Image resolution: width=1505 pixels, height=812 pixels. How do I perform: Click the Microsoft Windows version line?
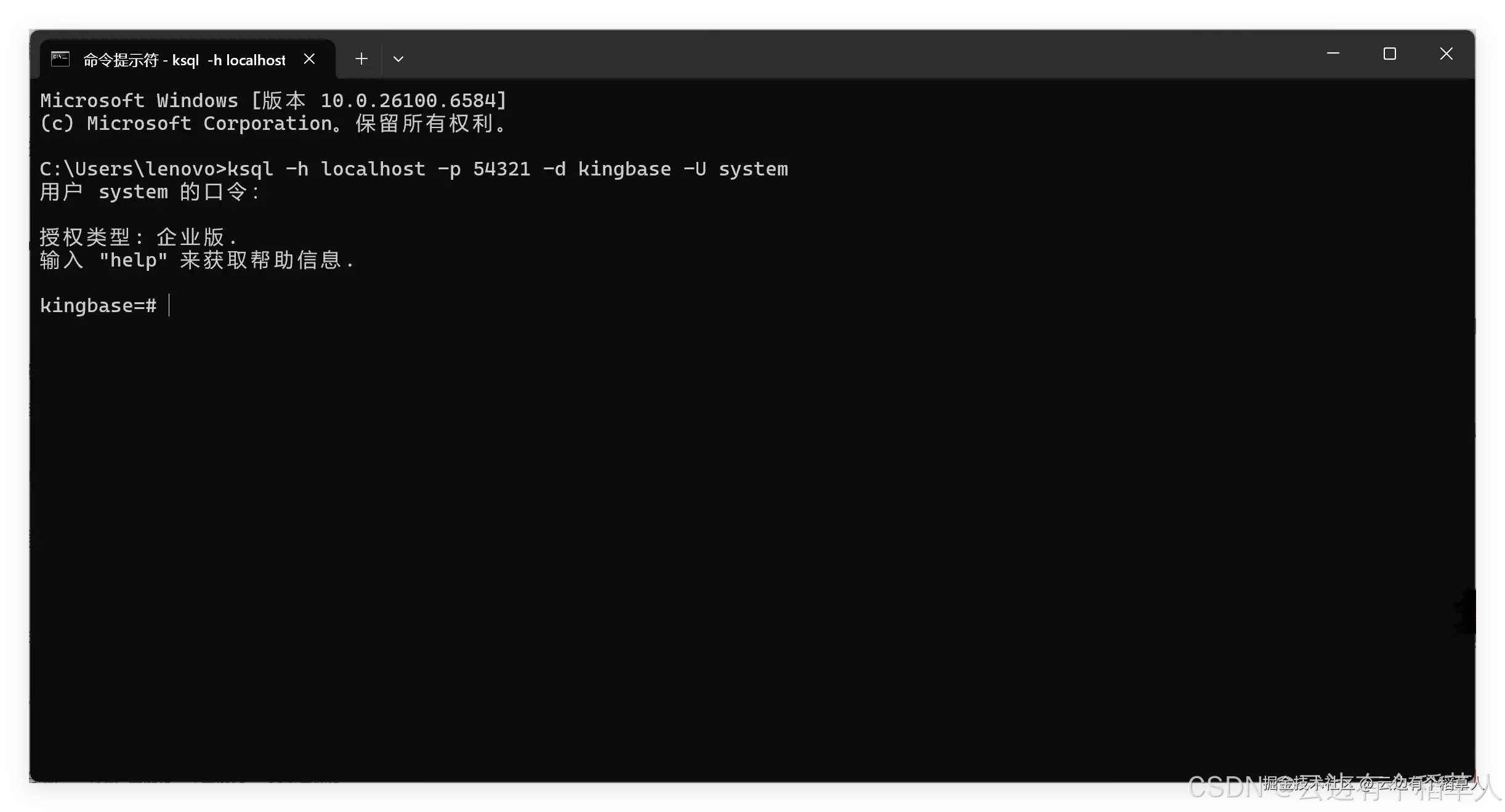[x=273, y=100]
